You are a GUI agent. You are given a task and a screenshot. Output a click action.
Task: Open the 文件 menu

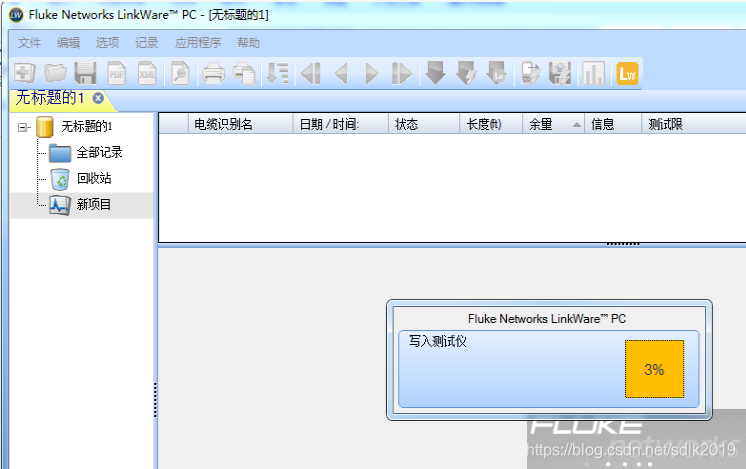(x=29, y=43)
